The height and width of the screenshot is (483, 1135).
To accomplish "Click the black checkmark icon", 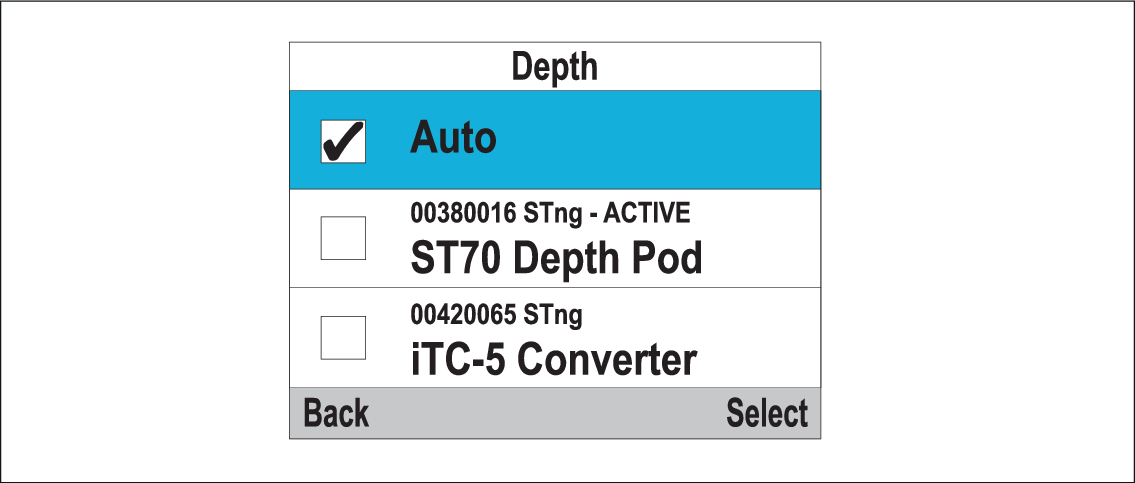I will pyautogui.click(x=342, y=142).
